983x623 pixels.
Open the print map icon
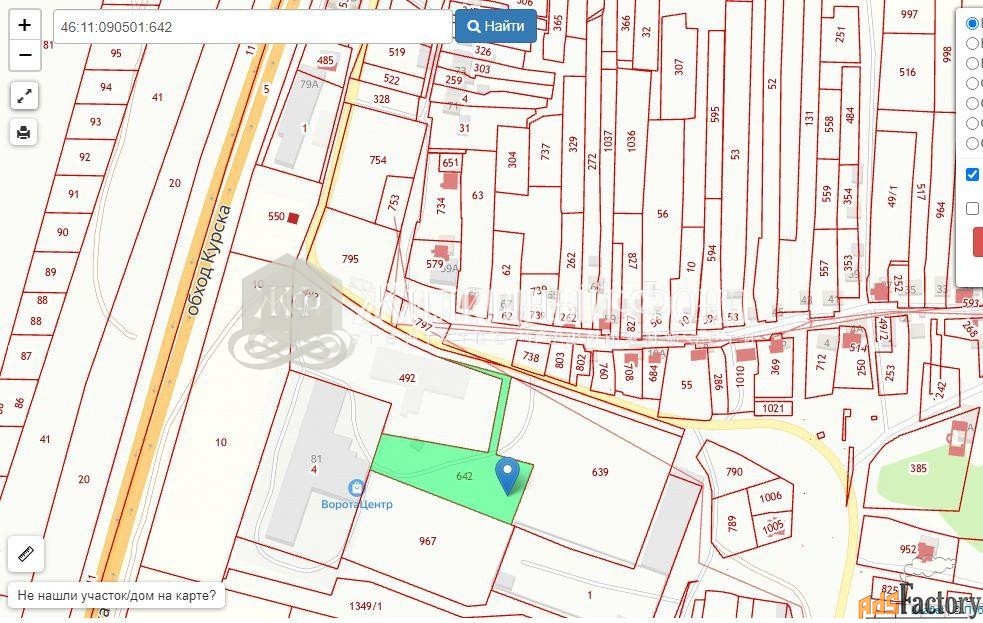[24, 132]
